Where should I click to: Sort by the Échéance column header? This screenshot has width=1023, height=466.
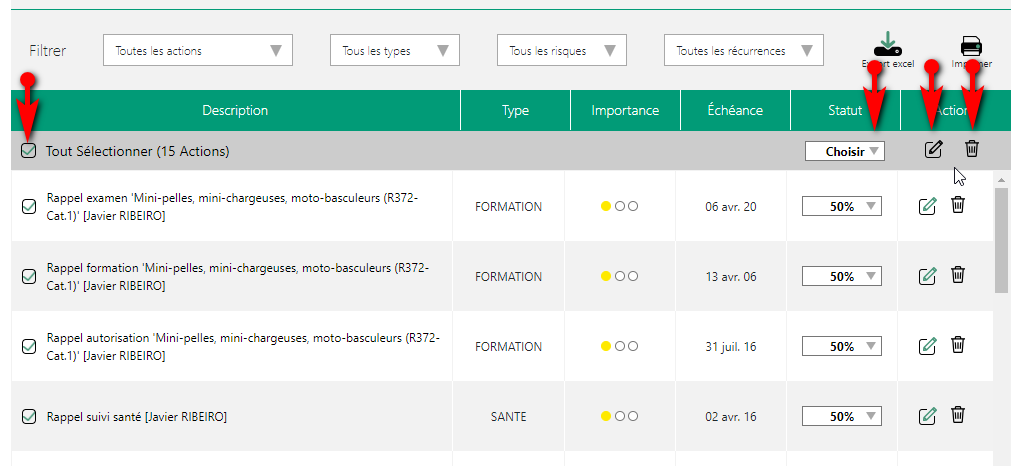[x=735, y=111]
